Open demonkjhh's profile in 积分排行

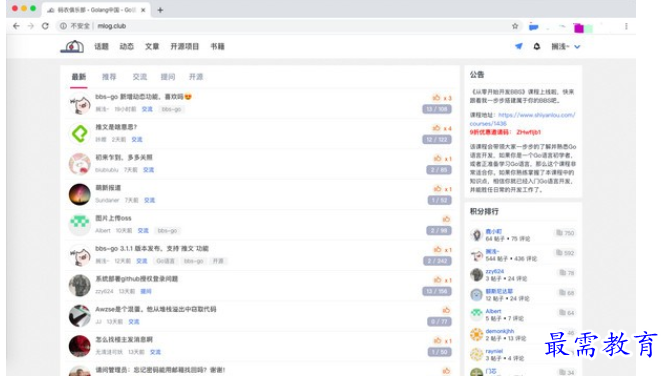click(500, 331)
